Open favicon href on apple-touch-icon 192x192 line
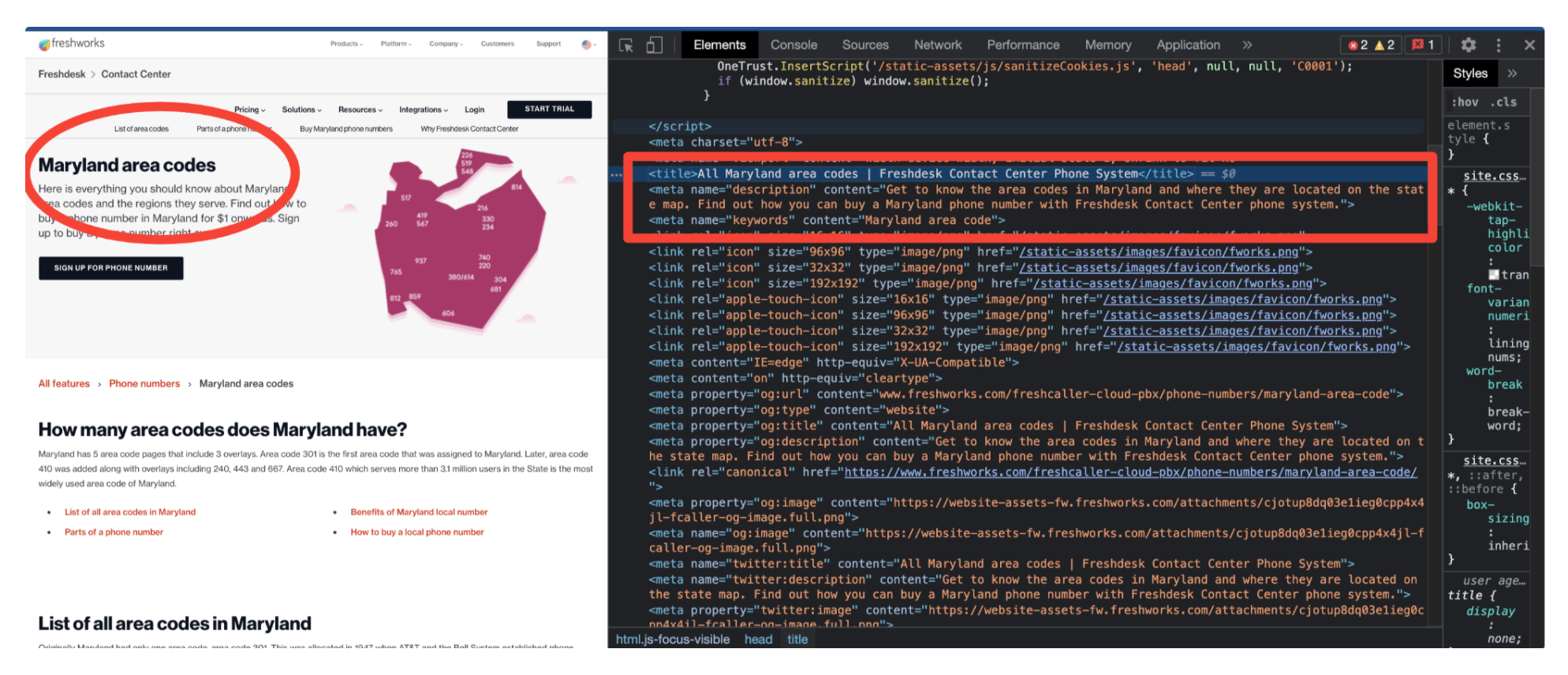 [1256, 347]
